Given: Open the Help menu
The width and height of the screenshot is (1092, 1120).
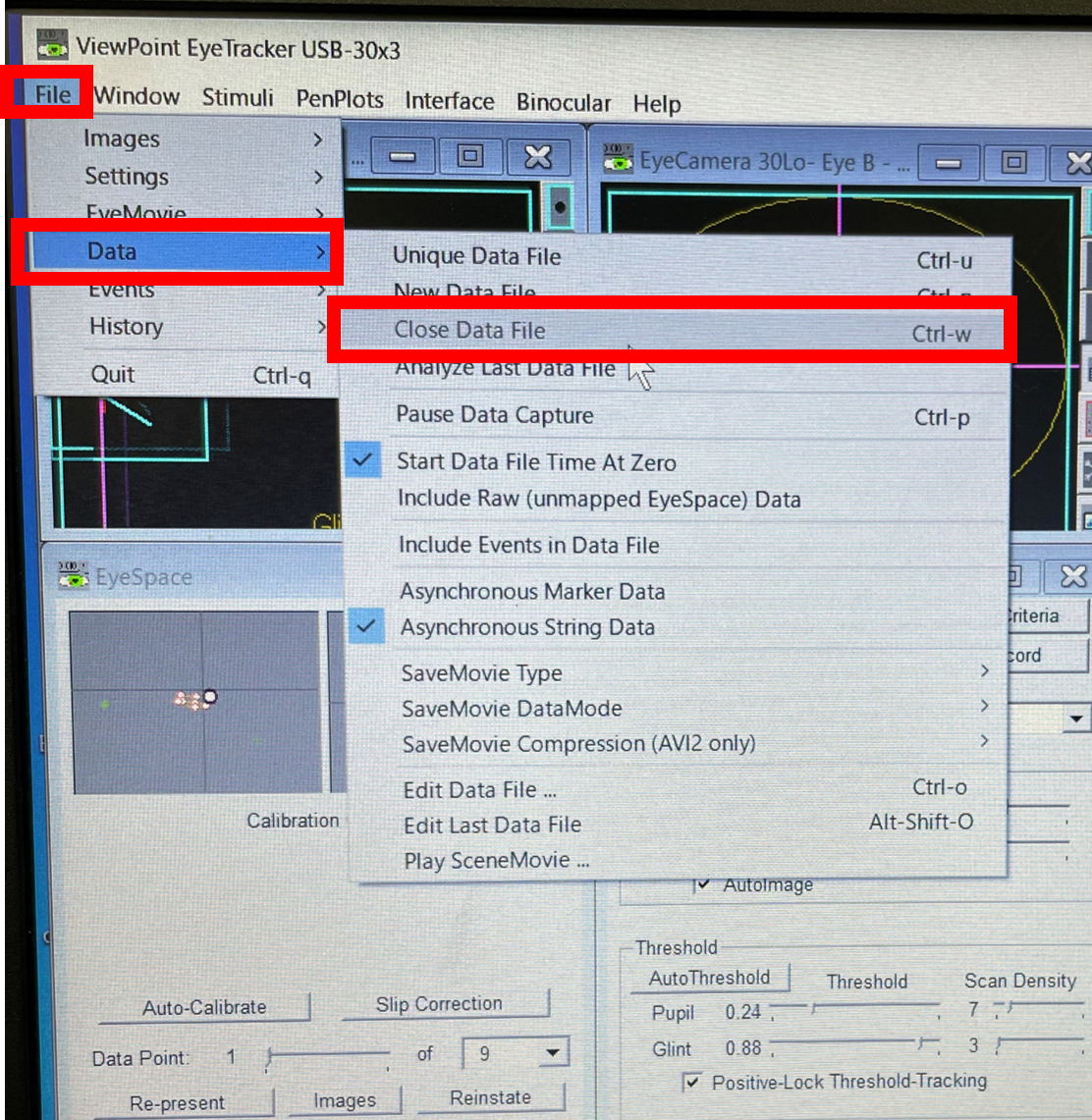Looking at the screenshot, I should click(657, 104).
